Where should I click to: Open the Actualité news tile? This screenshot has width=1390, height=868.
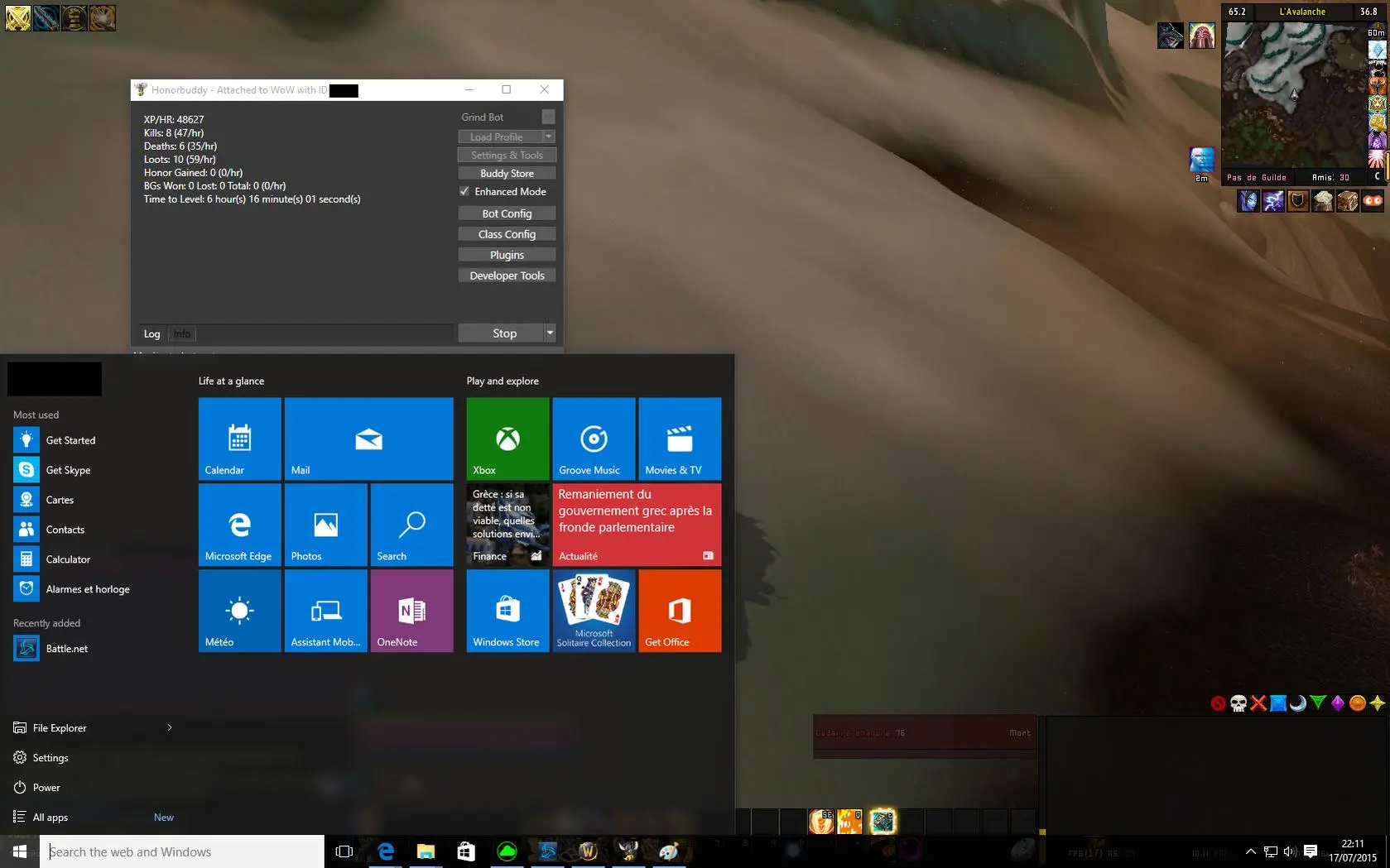(637, 525)
